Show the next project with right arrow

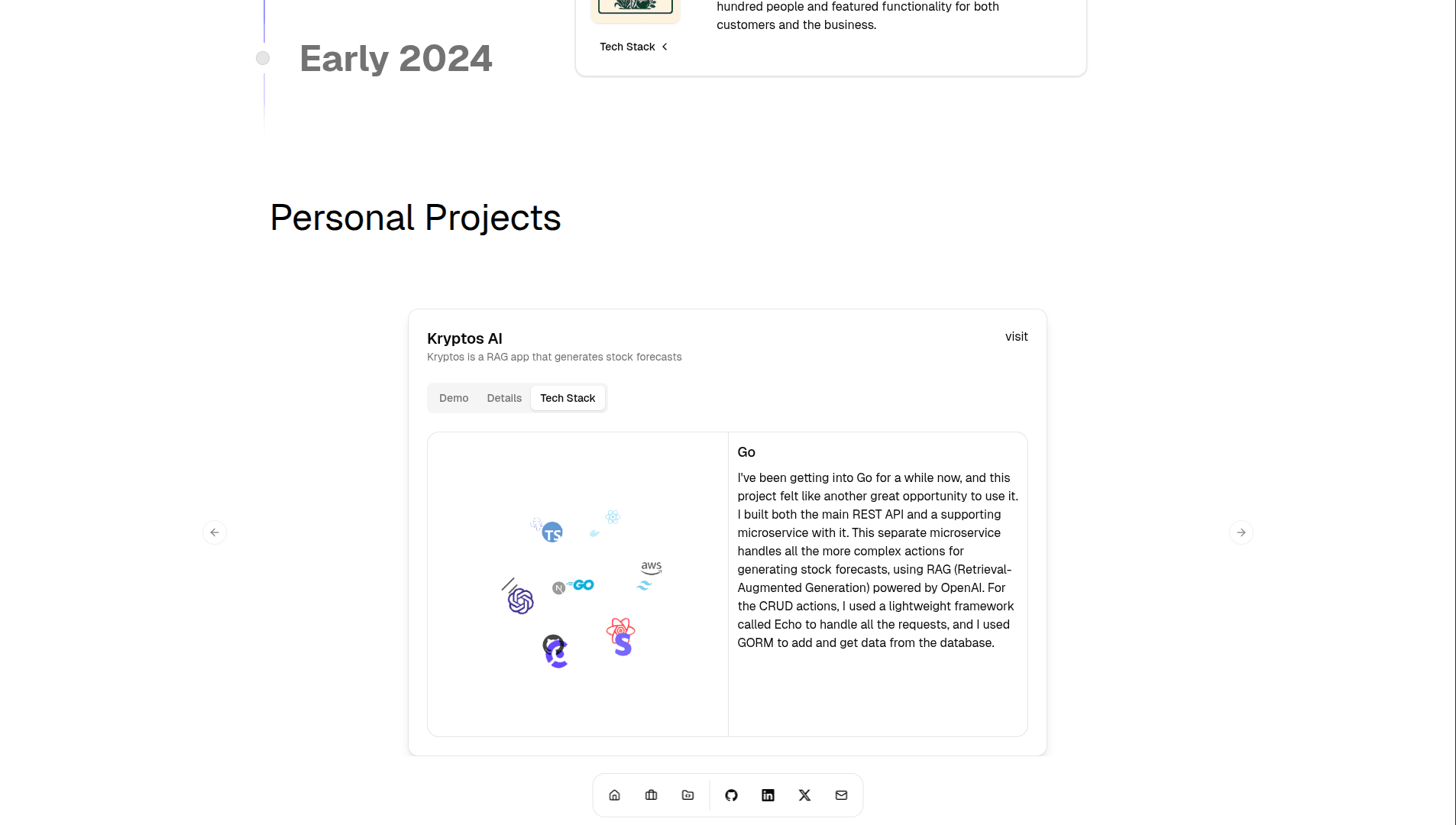tap(1241, 532)
